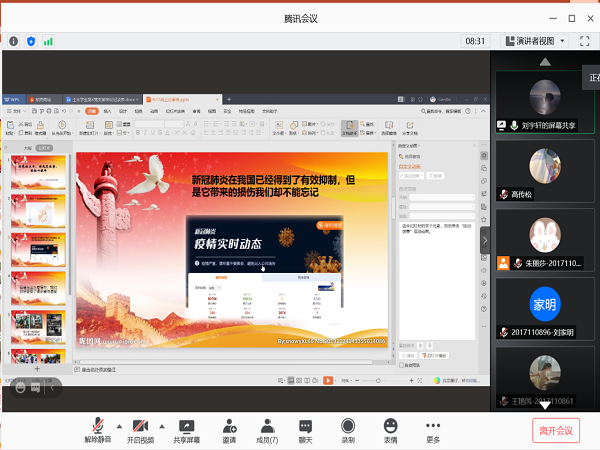Click the blue security shield icon
Image resolution: width=600 pixels, height=450 pixels.
(x=31, y=41)
